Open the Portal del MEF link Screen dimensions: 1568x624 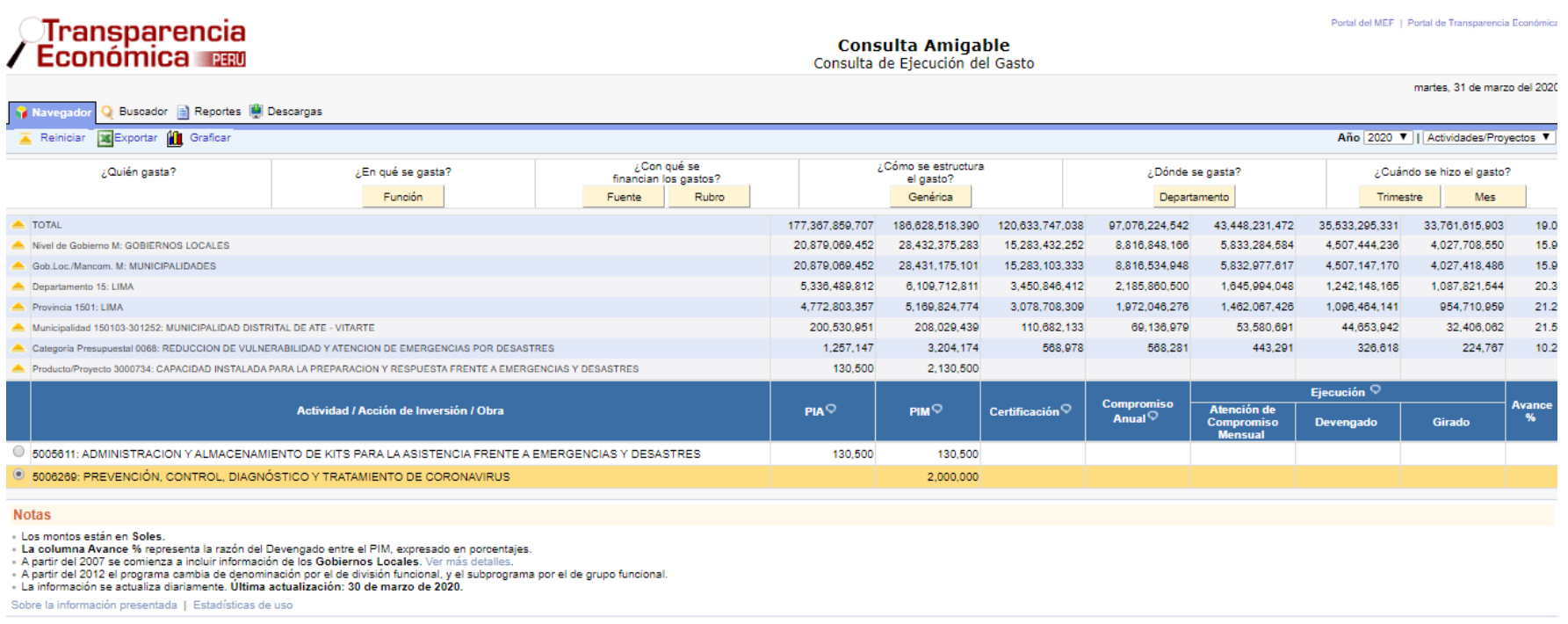click(x=1362, y=23)
